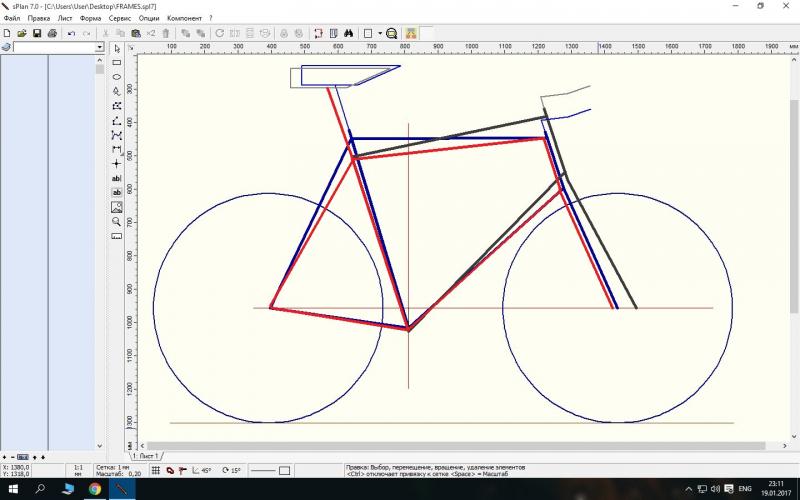The width and height of the screenshot is (800, 500).
Task: Select the rectangle drawing tool
Action: (x=117, y=62)
